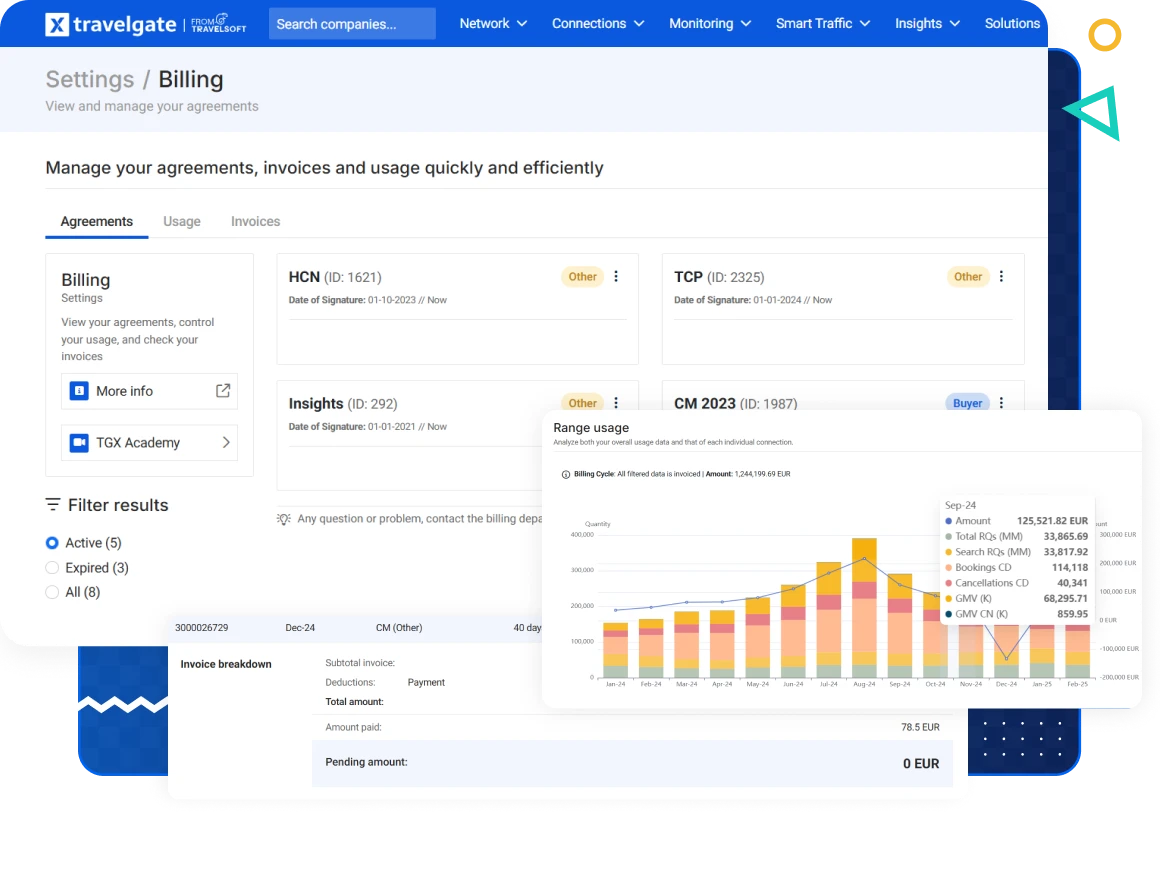Click the Search RQs (MM) tooltip entry
Image resolution: width=1160 pixels, height=874 pixels.
click(x=1016, y=552)
